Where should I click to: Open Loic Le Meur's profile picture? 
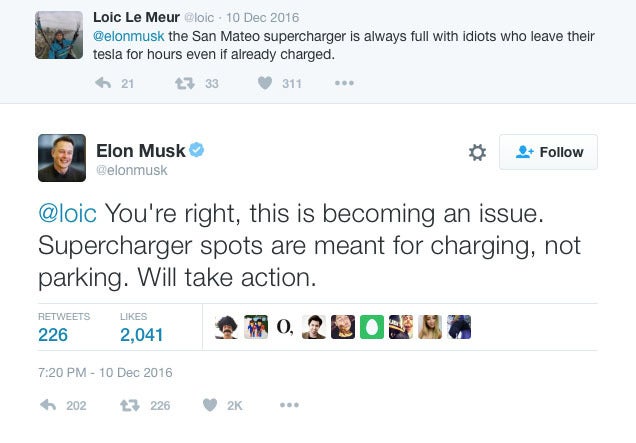59,35
